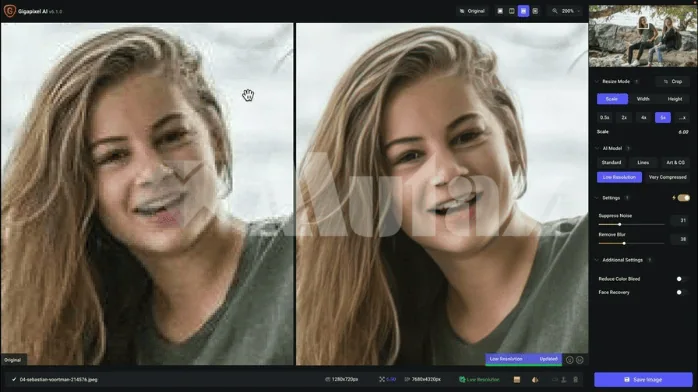Image resolution: width=698 pixels, height=392 pixels.
Task: Open the AI Model help icon
Action: tap(628, 148)
